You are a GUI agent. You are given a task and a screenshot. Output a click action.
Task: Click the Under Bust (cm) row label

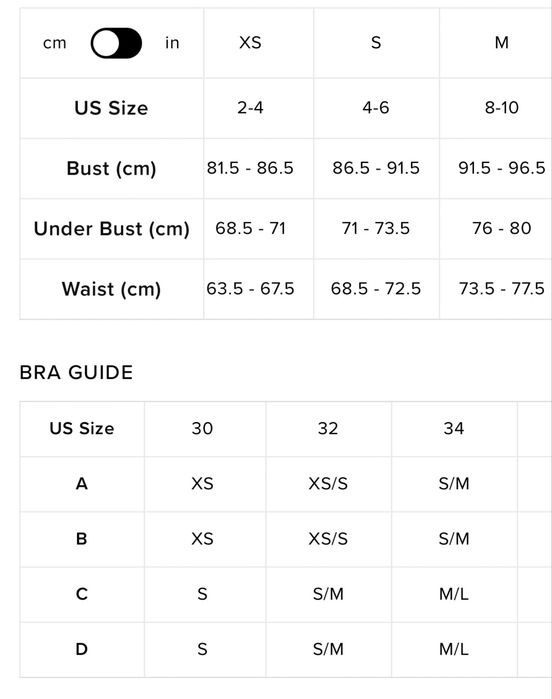pos(111,229)
